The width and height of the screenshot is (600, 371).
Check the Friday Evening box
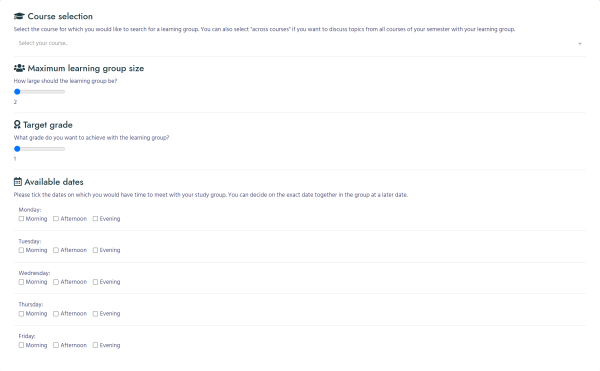pos(95,345)
